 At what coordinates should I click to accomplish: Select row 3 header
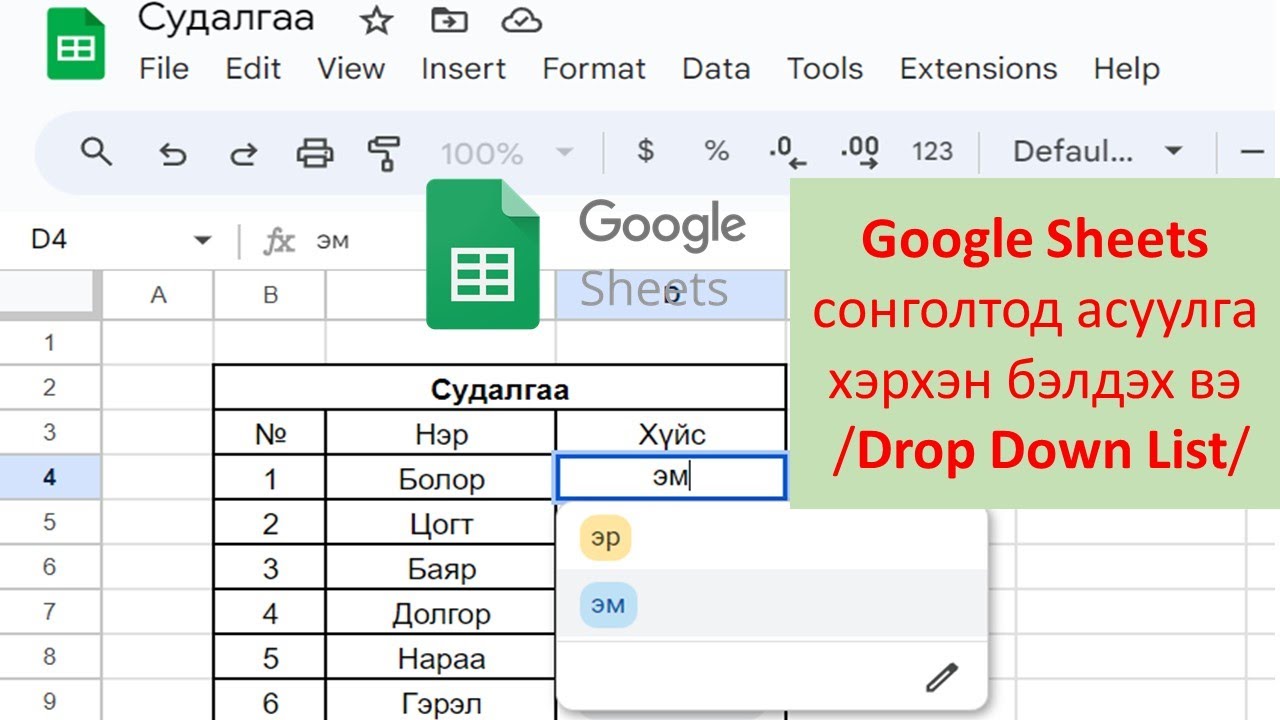click(50, 433)
